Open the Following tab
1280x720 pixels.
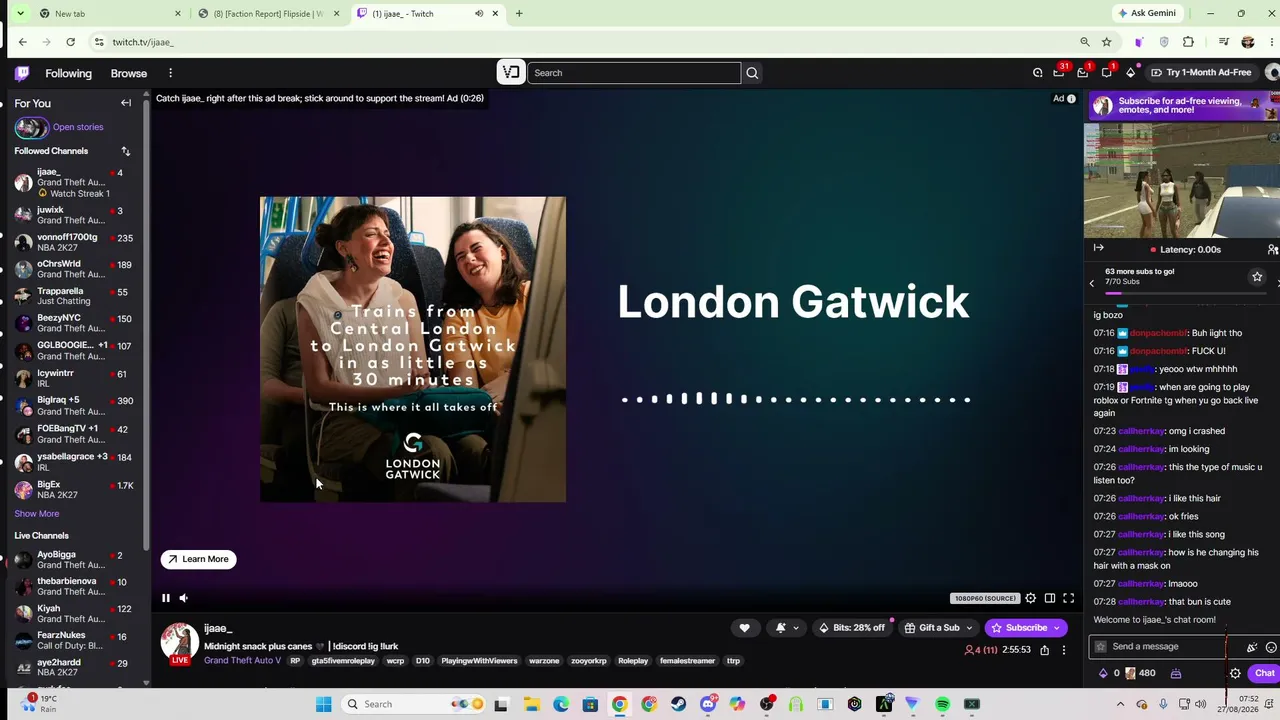click(68, 73)
